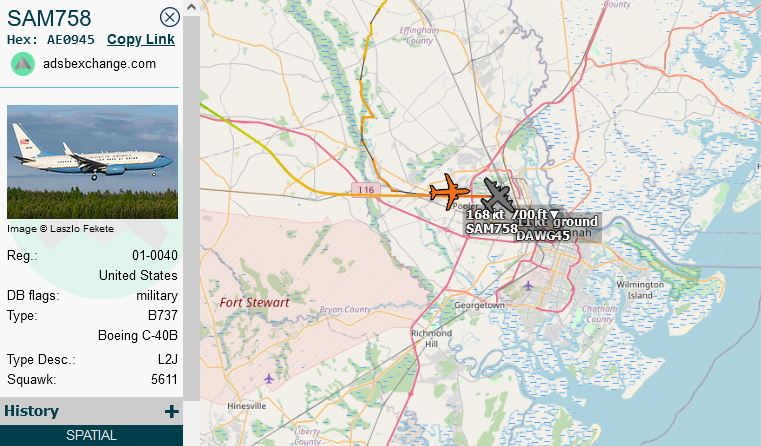Click the Image © Laszlo Fekete credit

point(60,229)
